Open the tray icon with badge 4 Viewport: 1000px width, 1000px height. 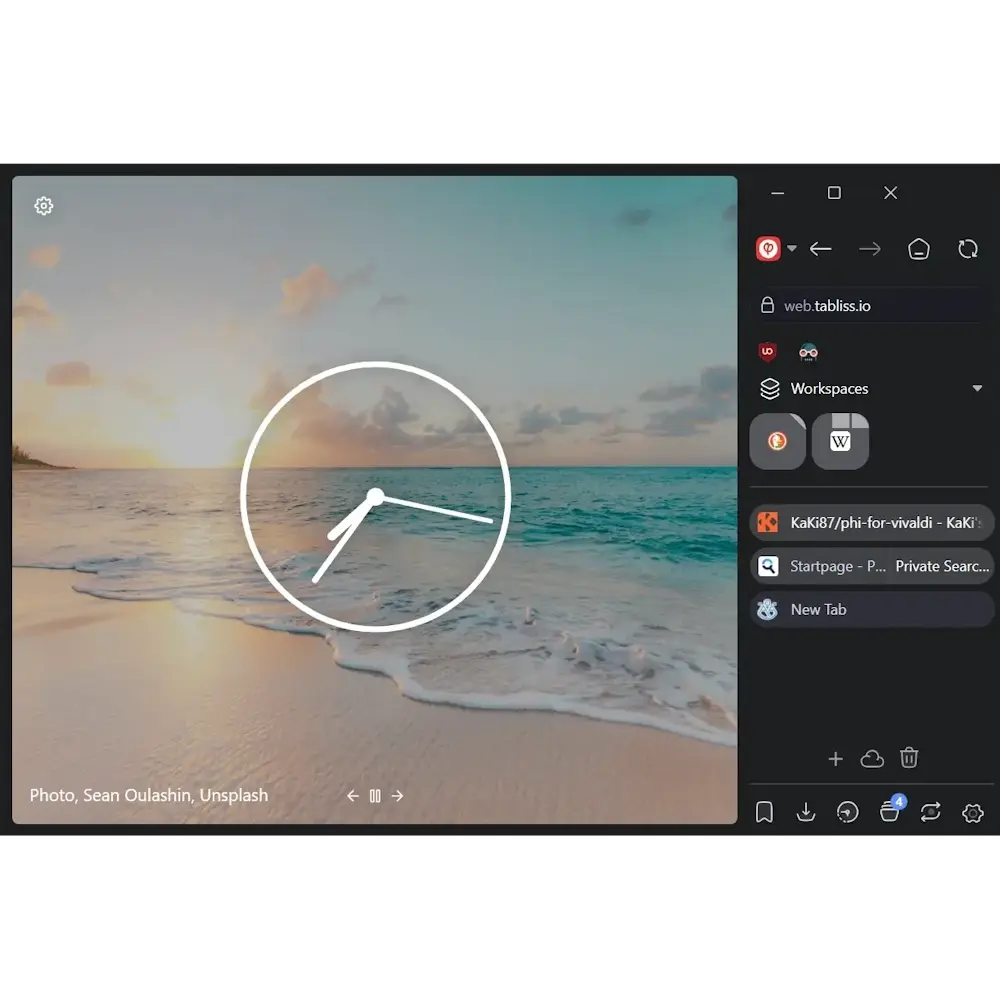pos(891,811)
